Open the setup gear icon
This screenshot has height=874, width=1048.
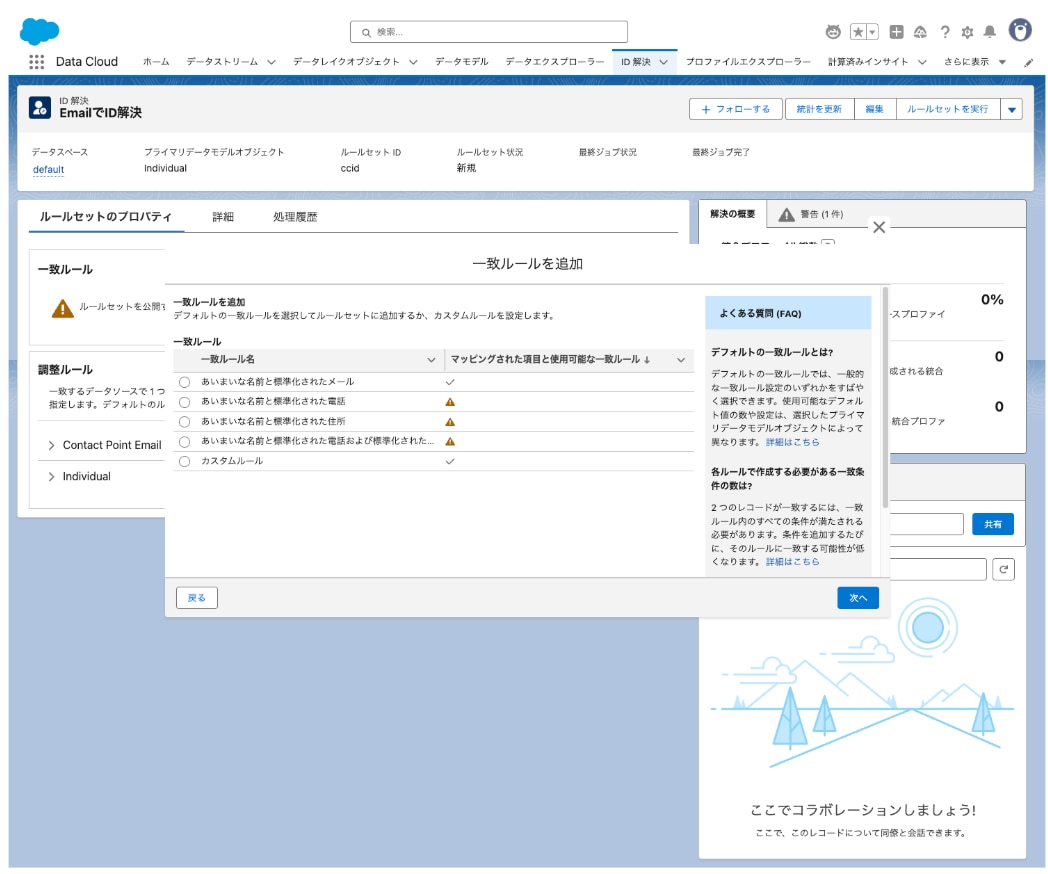click(x=967, y=32)
